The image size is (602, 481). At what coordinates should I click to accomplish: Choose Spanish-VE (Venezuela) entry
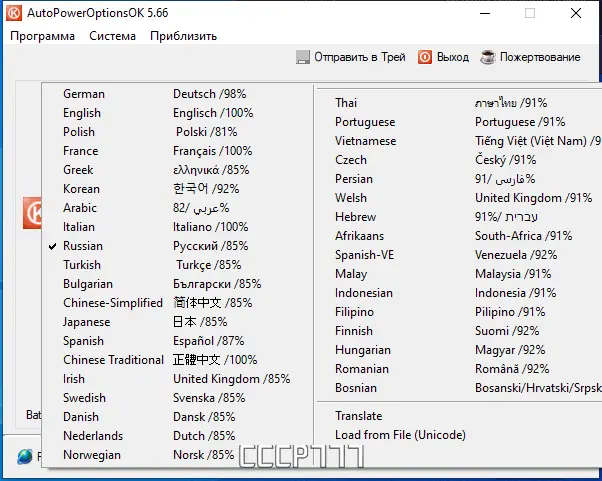tap(459, 255)
